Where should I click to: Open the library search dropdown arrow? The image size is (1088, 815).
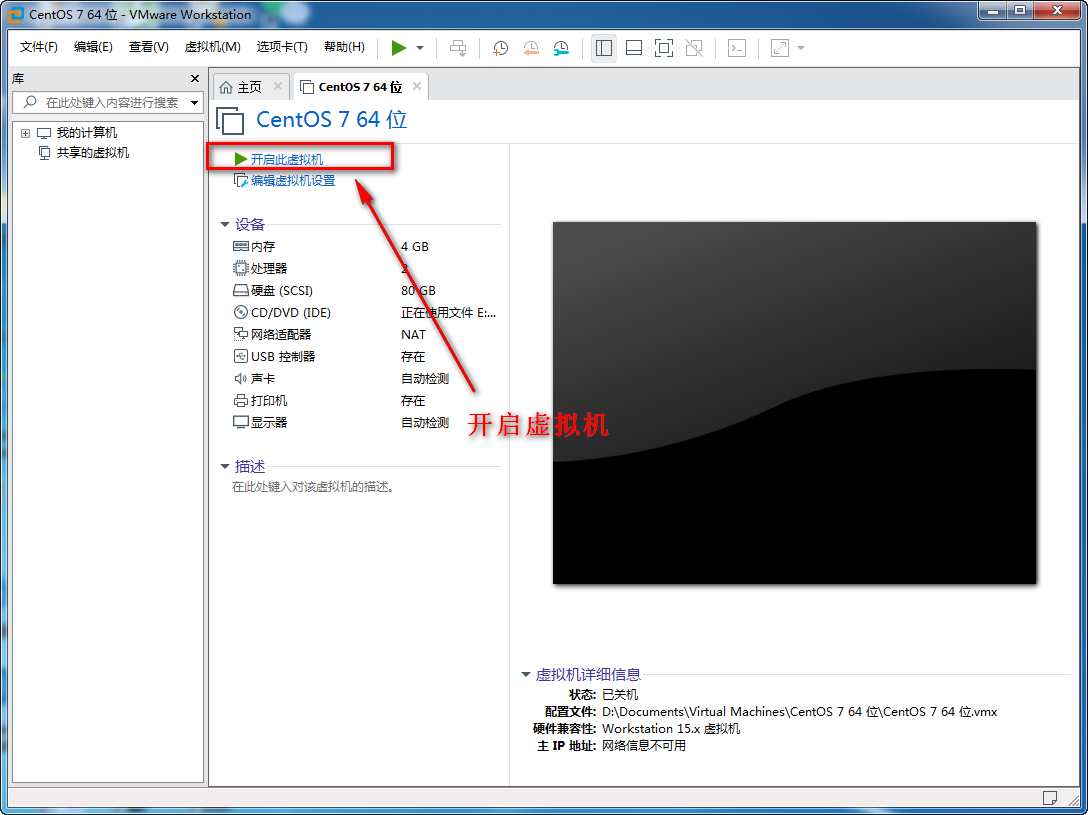coord(195,103)
